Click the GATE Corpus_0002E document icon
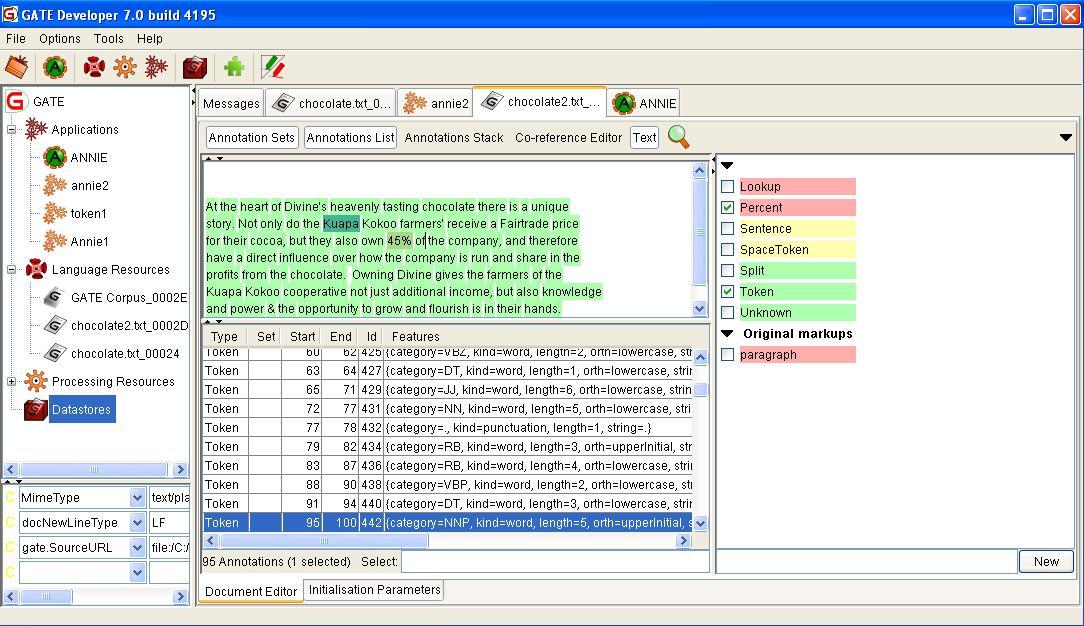Image resolution: width=1084 pixels, height=626 pixels. (55, 297)
